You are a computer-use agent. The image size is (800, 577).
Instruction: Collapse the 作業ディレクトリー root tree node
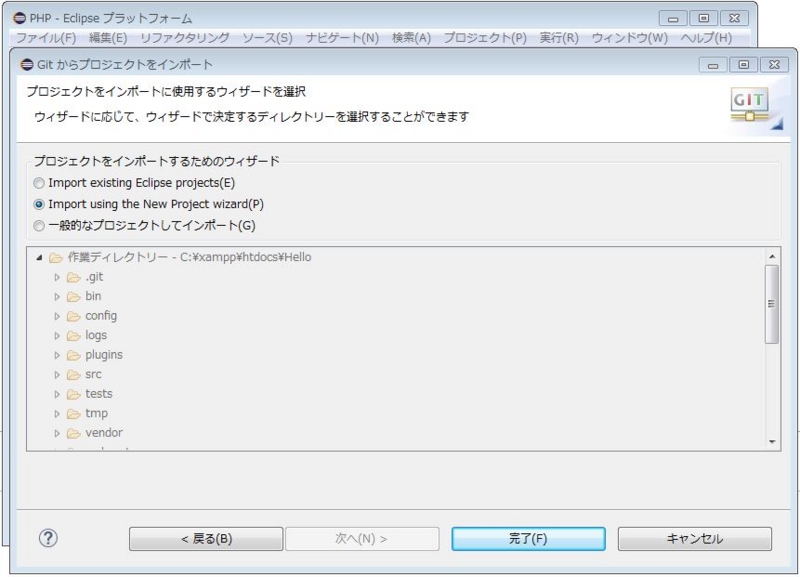(39, 258)
